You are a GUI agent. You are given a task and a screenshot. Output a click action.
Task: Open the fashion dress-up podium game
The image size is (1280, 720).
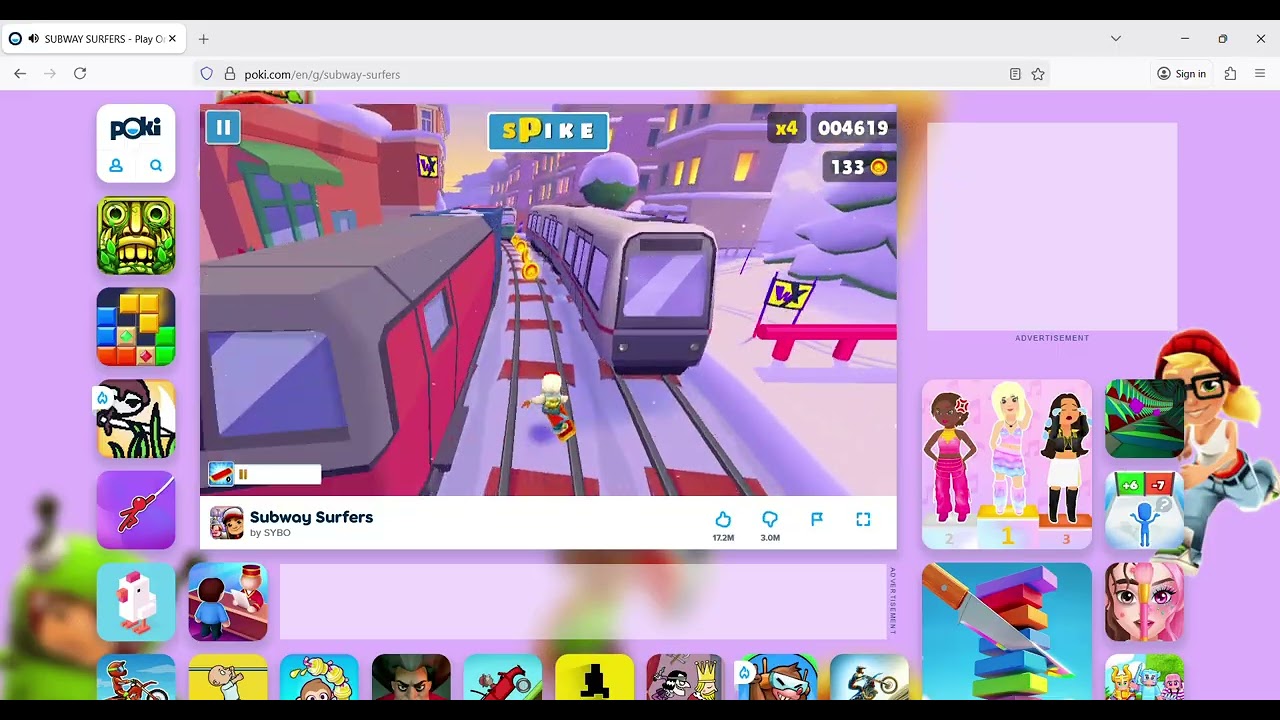point(1007,465)
